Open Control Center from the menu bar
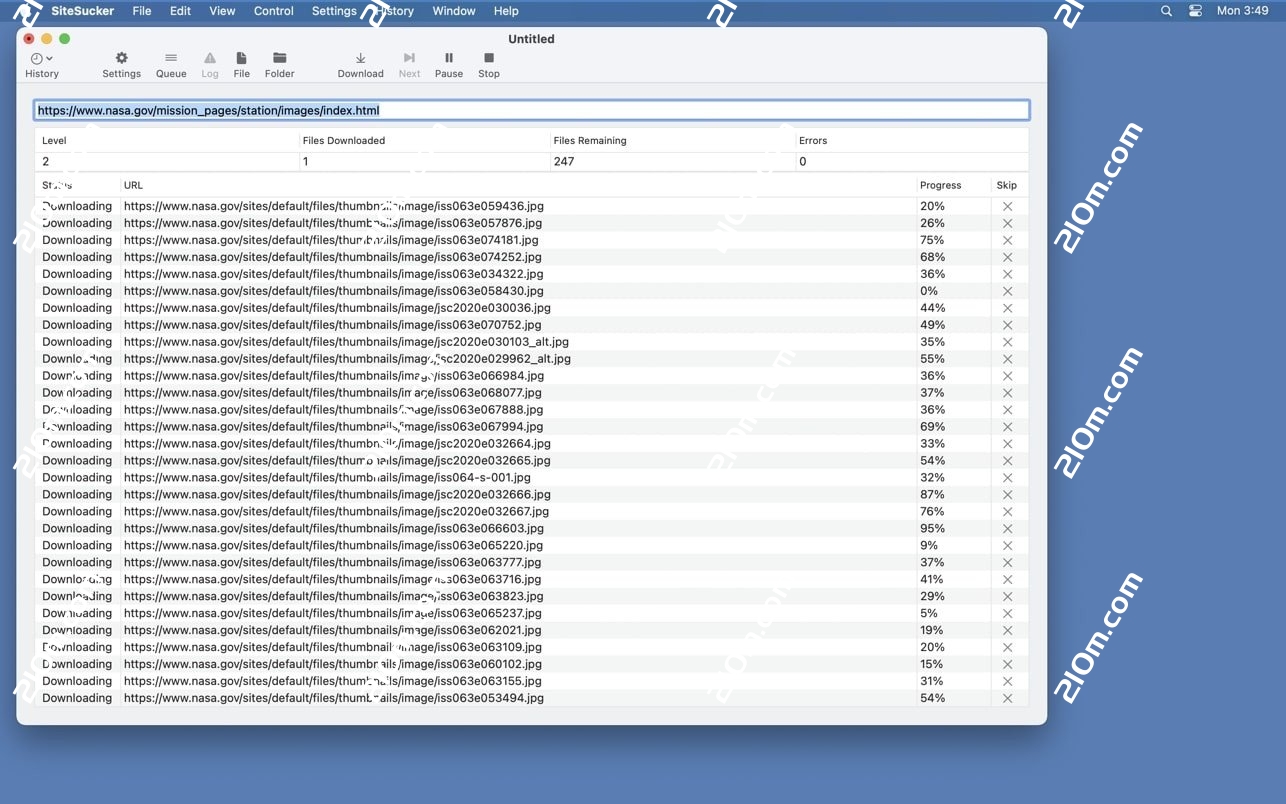The width and height of the screenshot is (1286, 804). click(x=1196, y=11)
